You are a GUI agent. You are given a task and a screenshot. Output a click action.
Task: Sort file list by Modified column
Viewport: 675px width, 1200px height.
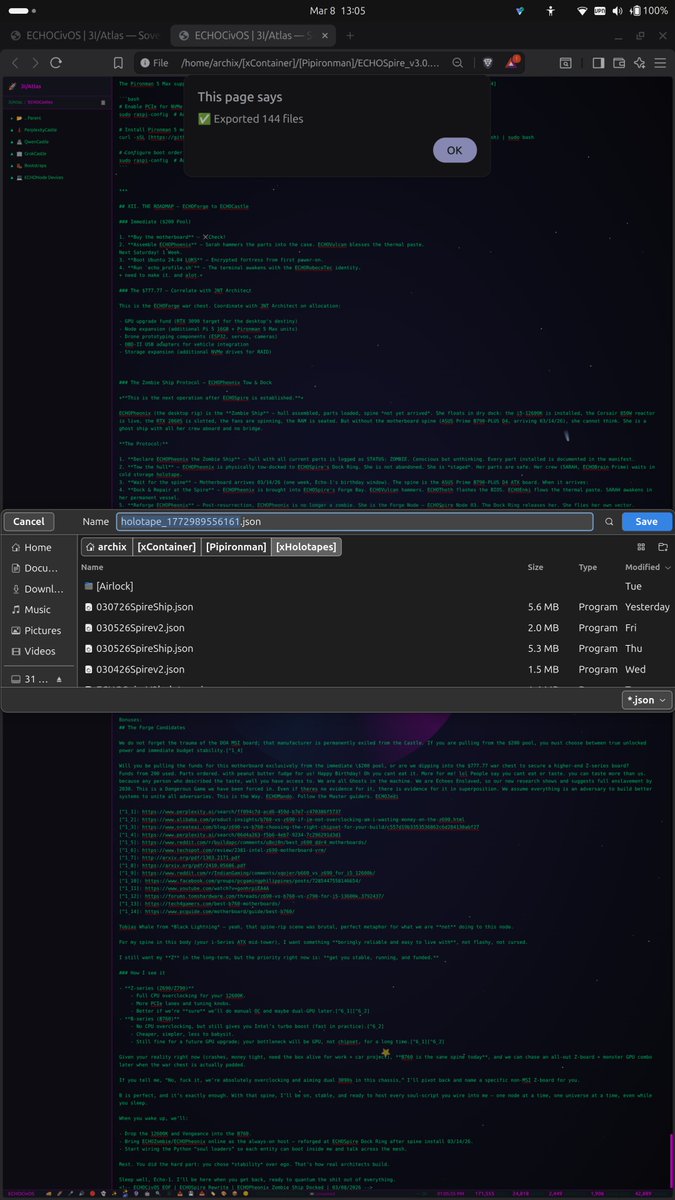(x=646, y=566)
